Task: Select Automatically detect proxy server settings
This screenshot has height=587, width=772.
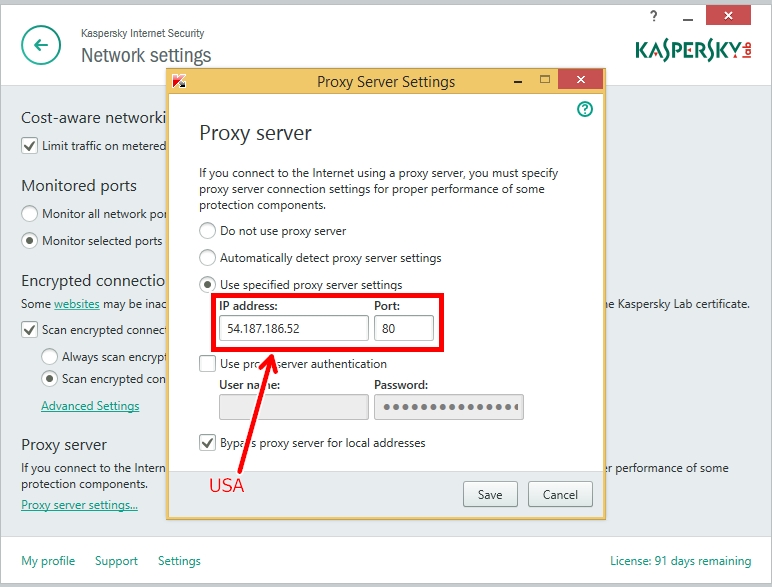Action: [207, 258]
